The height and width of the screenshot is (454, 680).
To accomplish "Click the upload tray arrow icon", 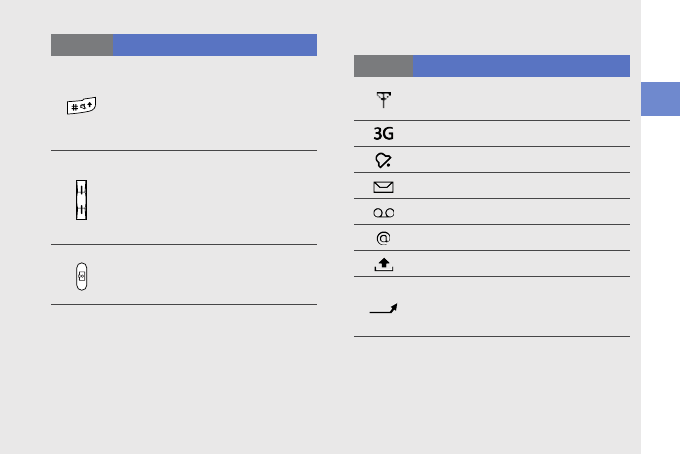I will [x=383, y=265].
